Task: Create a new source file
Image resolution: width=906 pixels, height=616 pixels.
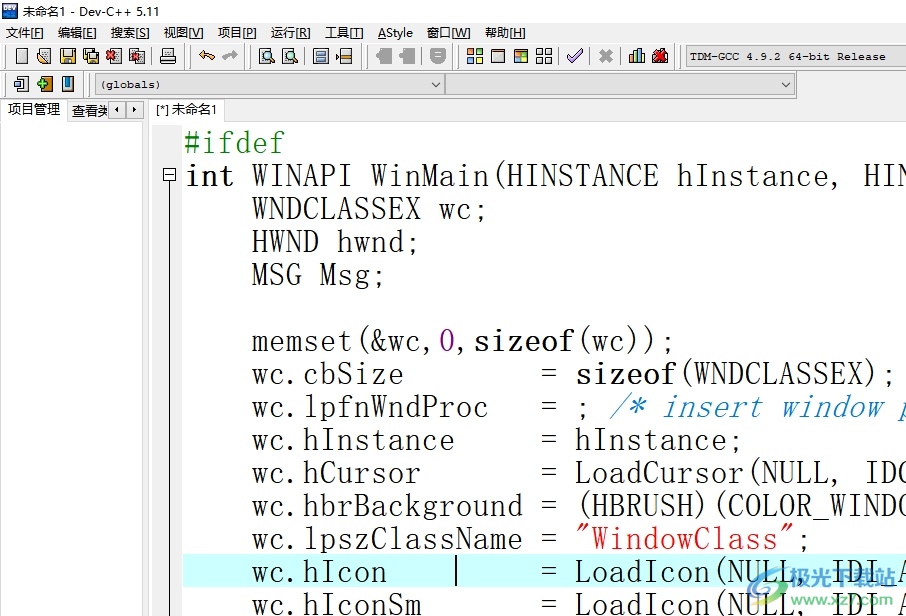Action: (21, 56)
